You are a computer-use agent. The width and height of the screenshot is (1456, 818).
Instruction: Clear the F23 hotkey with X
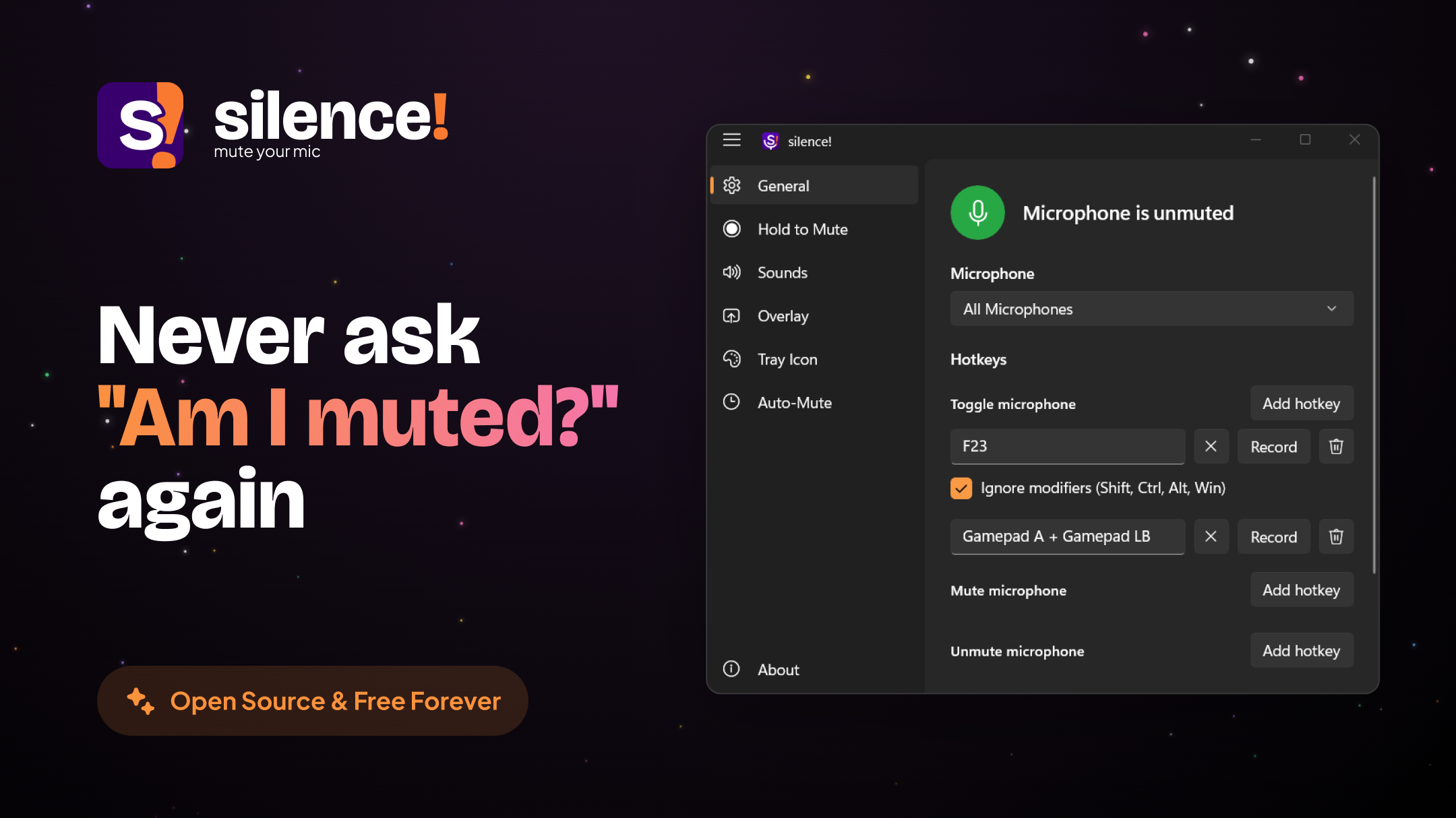(x=1211, y=446)
